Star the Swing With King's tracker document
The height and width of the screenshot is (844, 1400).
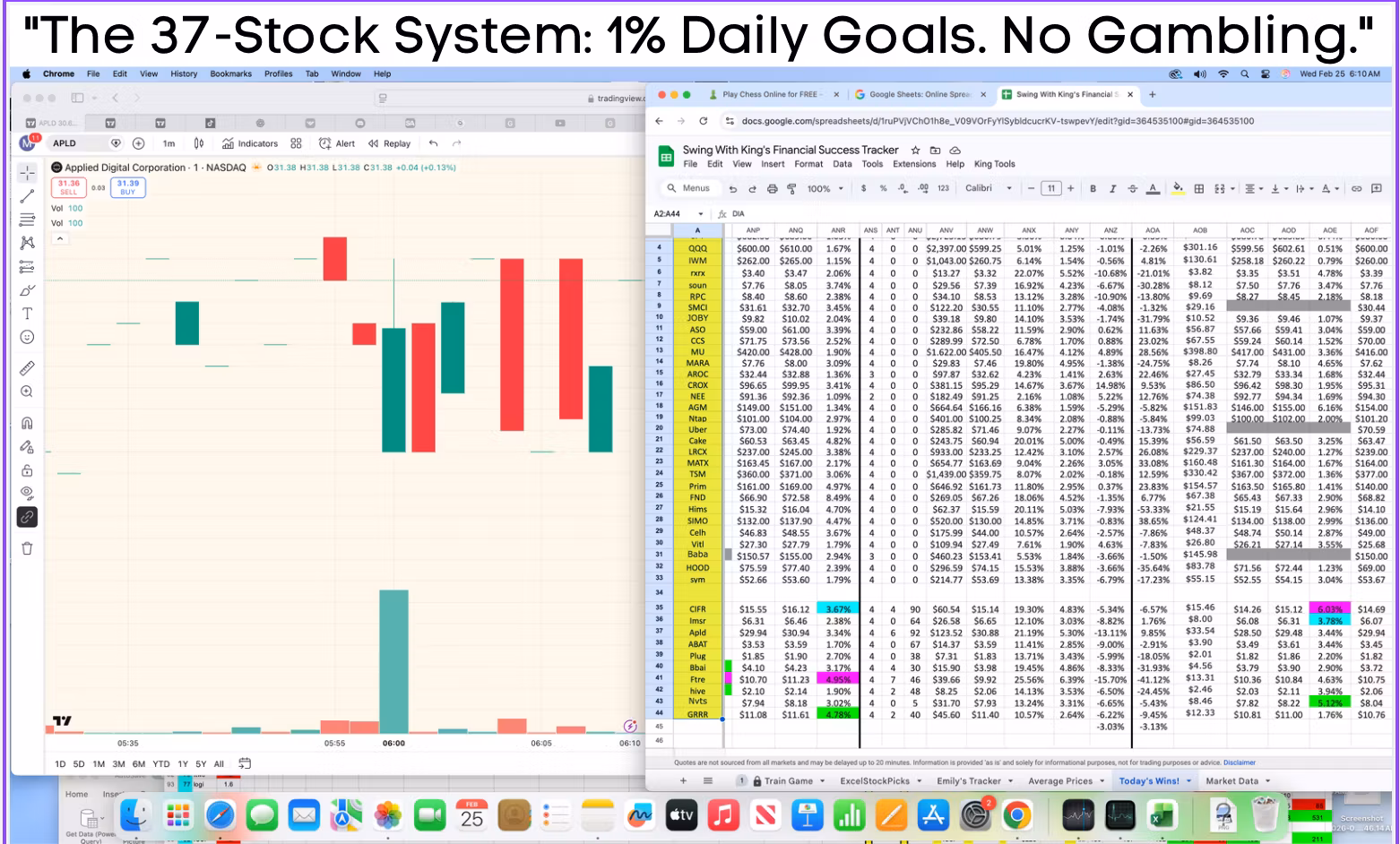coord(915,151)
